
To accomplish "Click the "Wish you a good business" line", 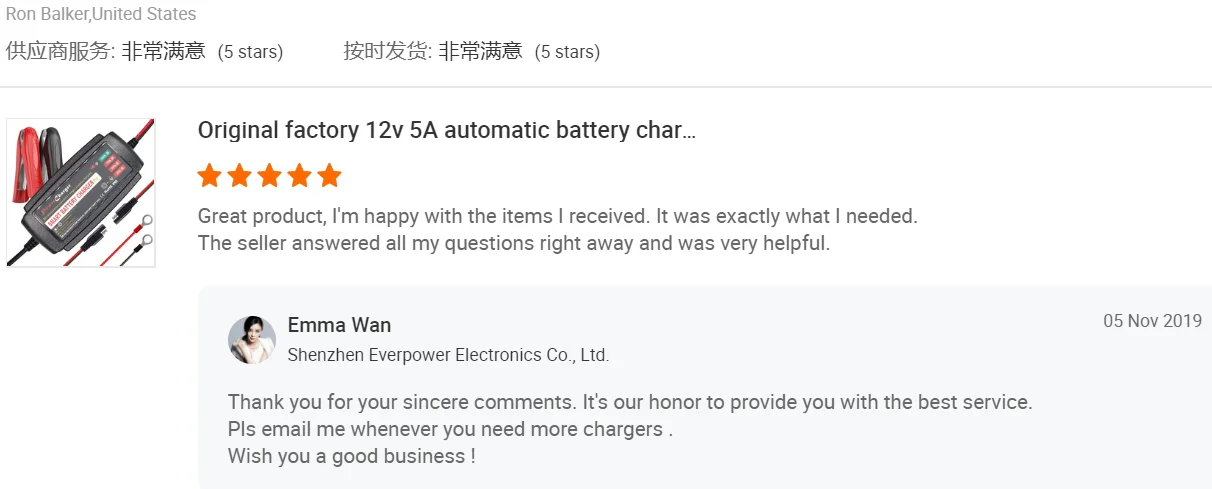I will click(351, 456).
